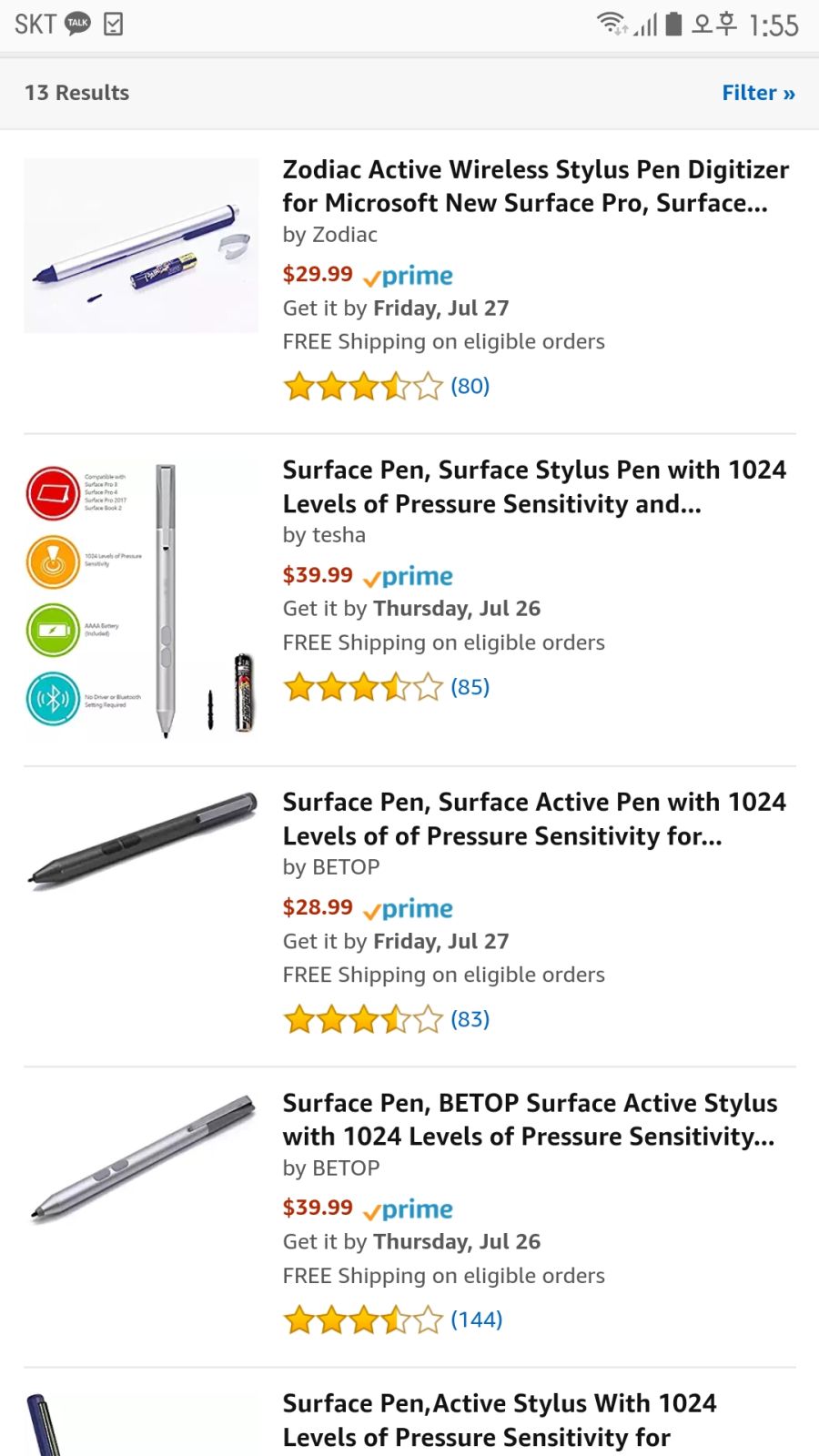The height and width of the screenshot is (1456, 819).
Task: Open BETOP Surface Active Stylus $39.99 title
Action: pos(530,1119)
